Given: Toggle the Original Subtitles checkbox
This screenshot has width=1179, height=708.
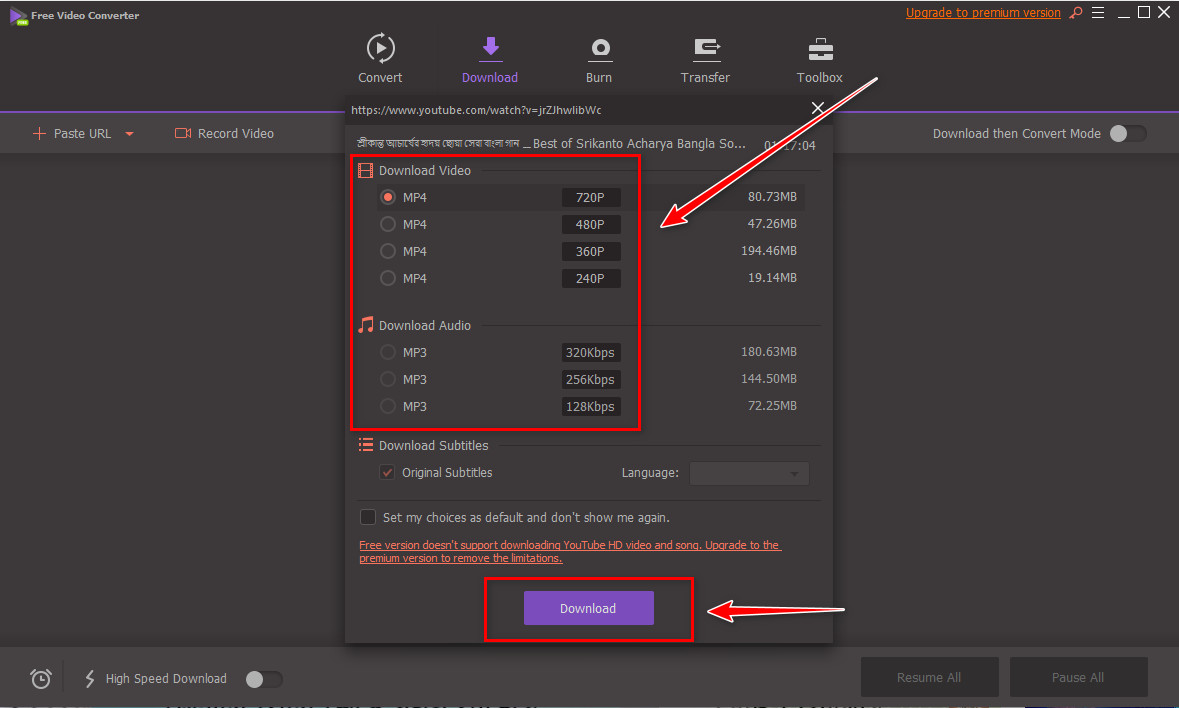Looking at the screenshot, I should pos(387,473).
